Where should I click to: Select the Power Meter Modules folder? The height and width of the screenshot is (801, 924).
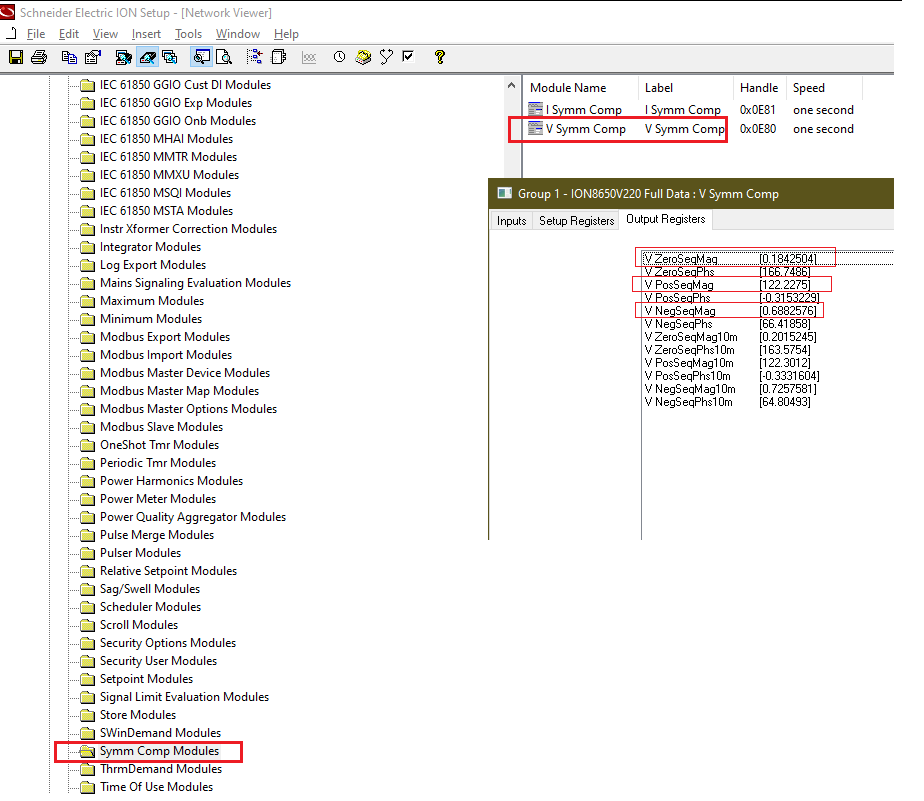[x=158, y=499]
